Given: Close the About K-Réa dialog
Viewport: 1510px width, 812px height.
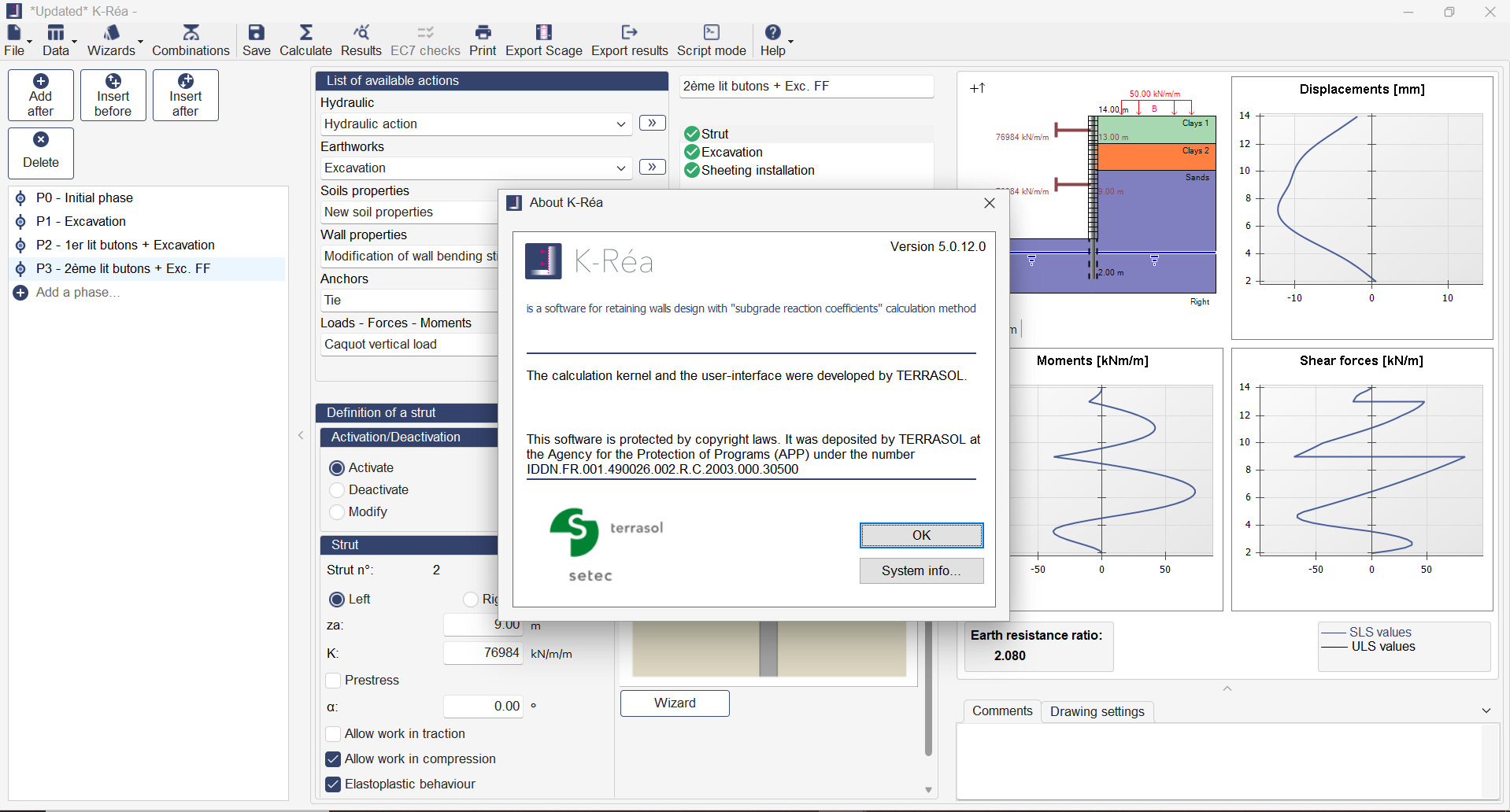Looking at the screenshot, I should pyautogui.click(x=990, y=203).
